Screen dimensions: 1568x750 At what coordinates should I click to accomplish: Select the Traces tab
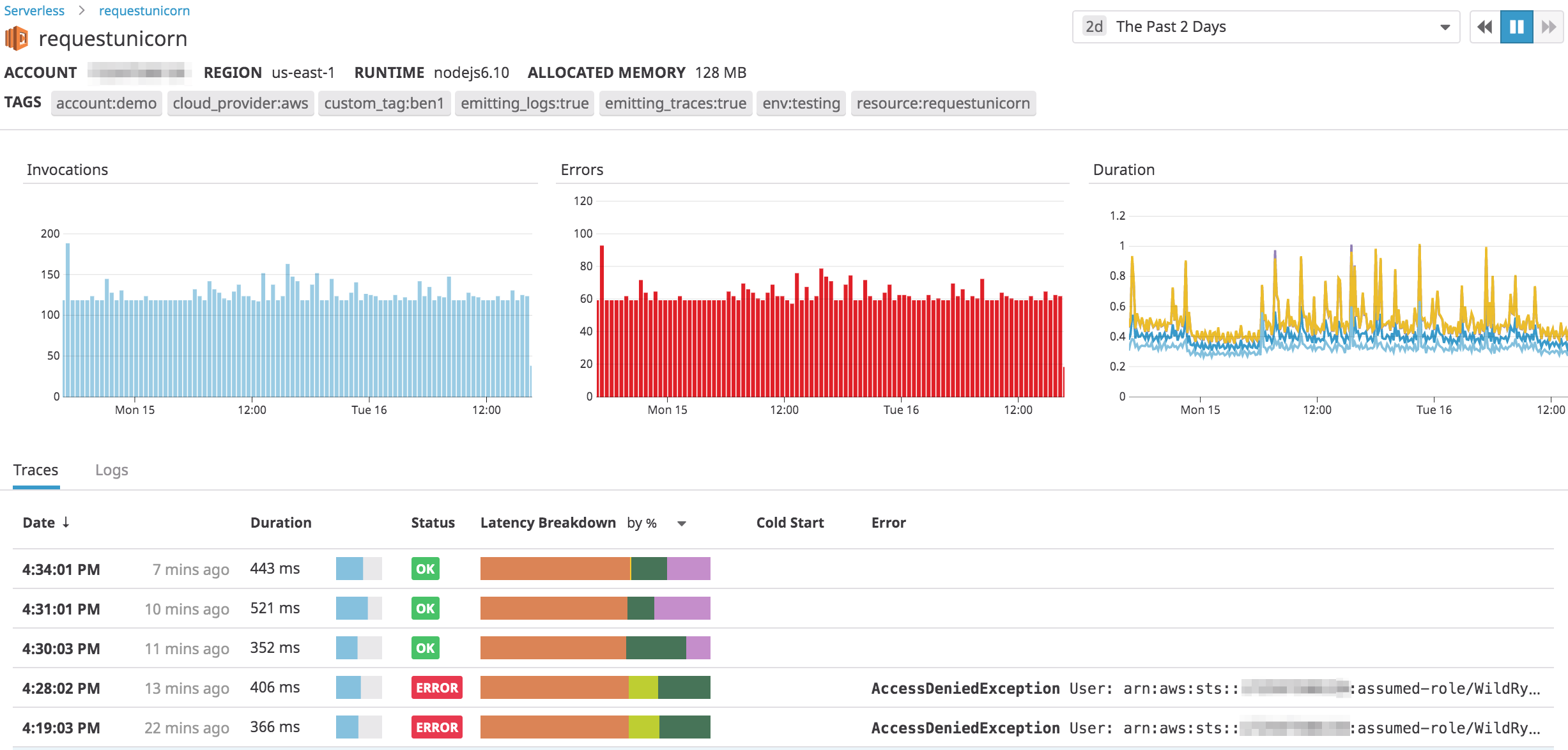click(36, 470)
